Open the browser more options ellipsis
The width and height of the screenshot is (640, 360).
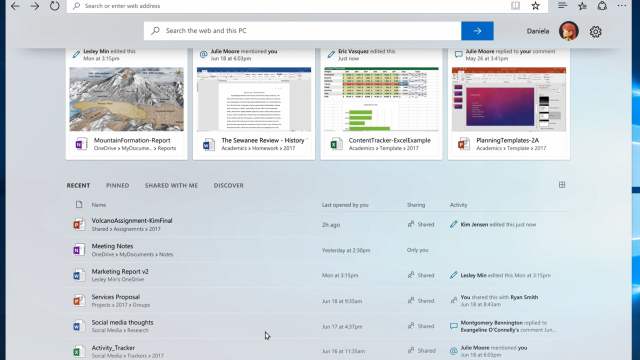pyautogui.click(x=622, y=6)
